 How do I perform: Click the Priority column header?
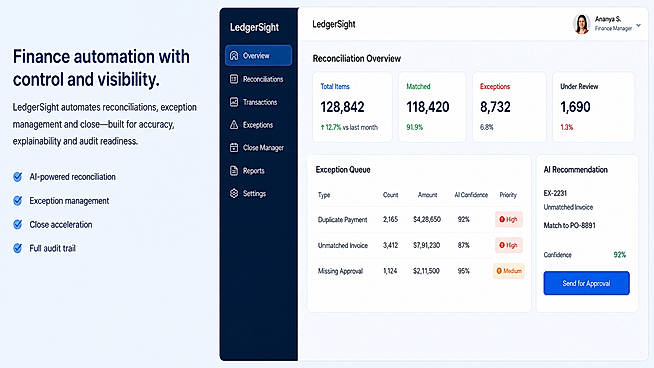point(508,195)
